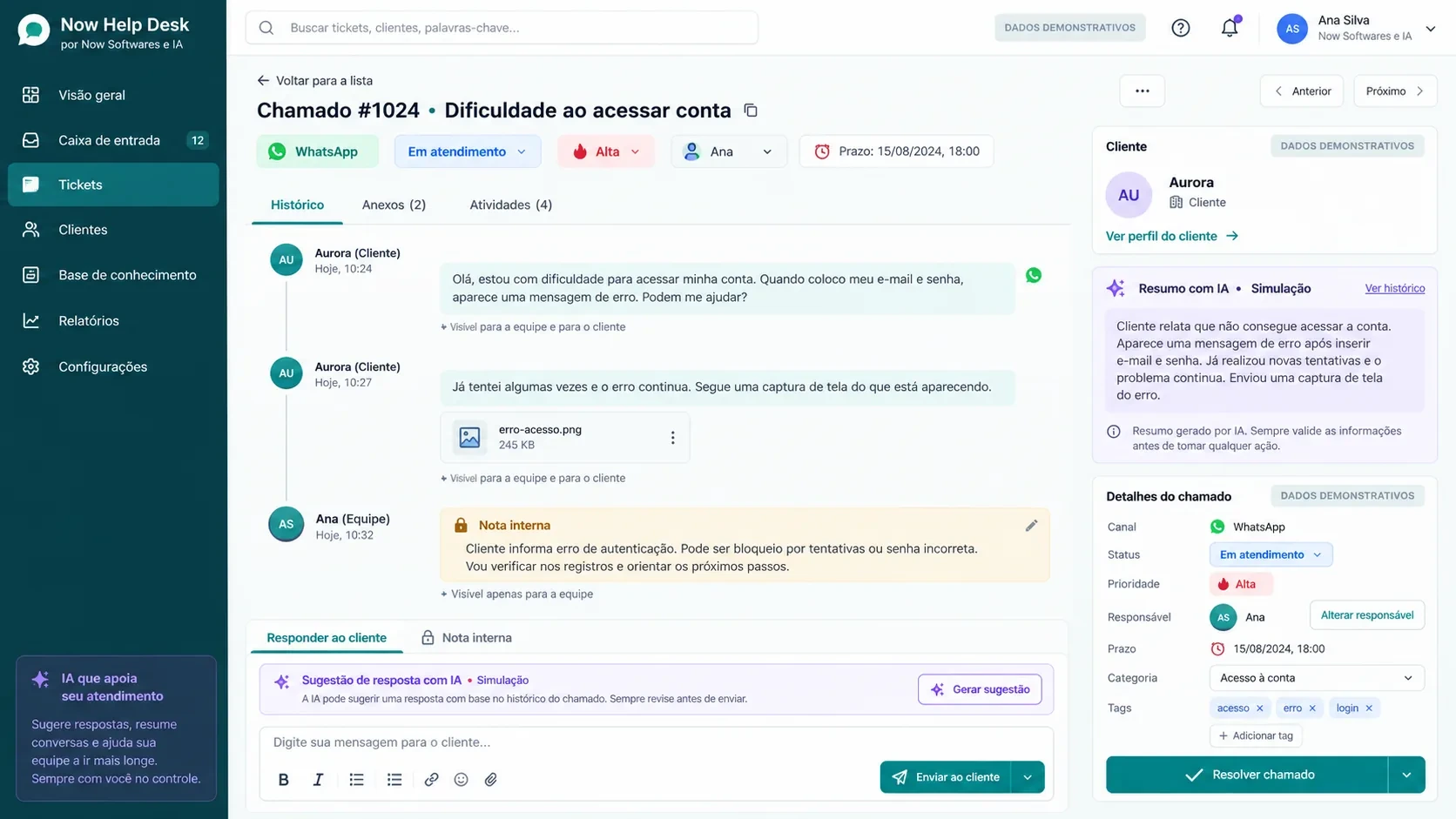Click the message input 'Digite sua mensagem'
The image size is (1456, 819).
[657, 742]
